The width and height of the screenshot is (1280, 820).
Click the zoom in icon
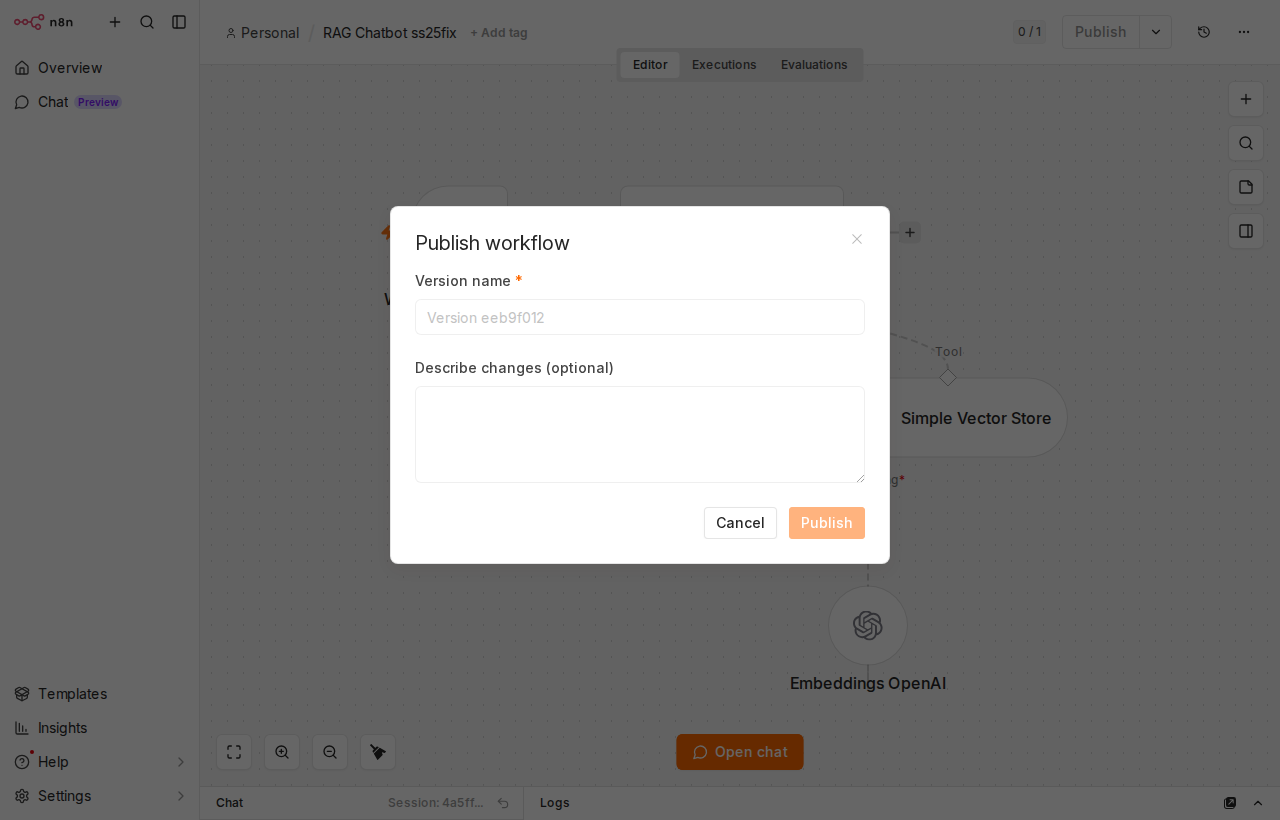click(282, 752)
